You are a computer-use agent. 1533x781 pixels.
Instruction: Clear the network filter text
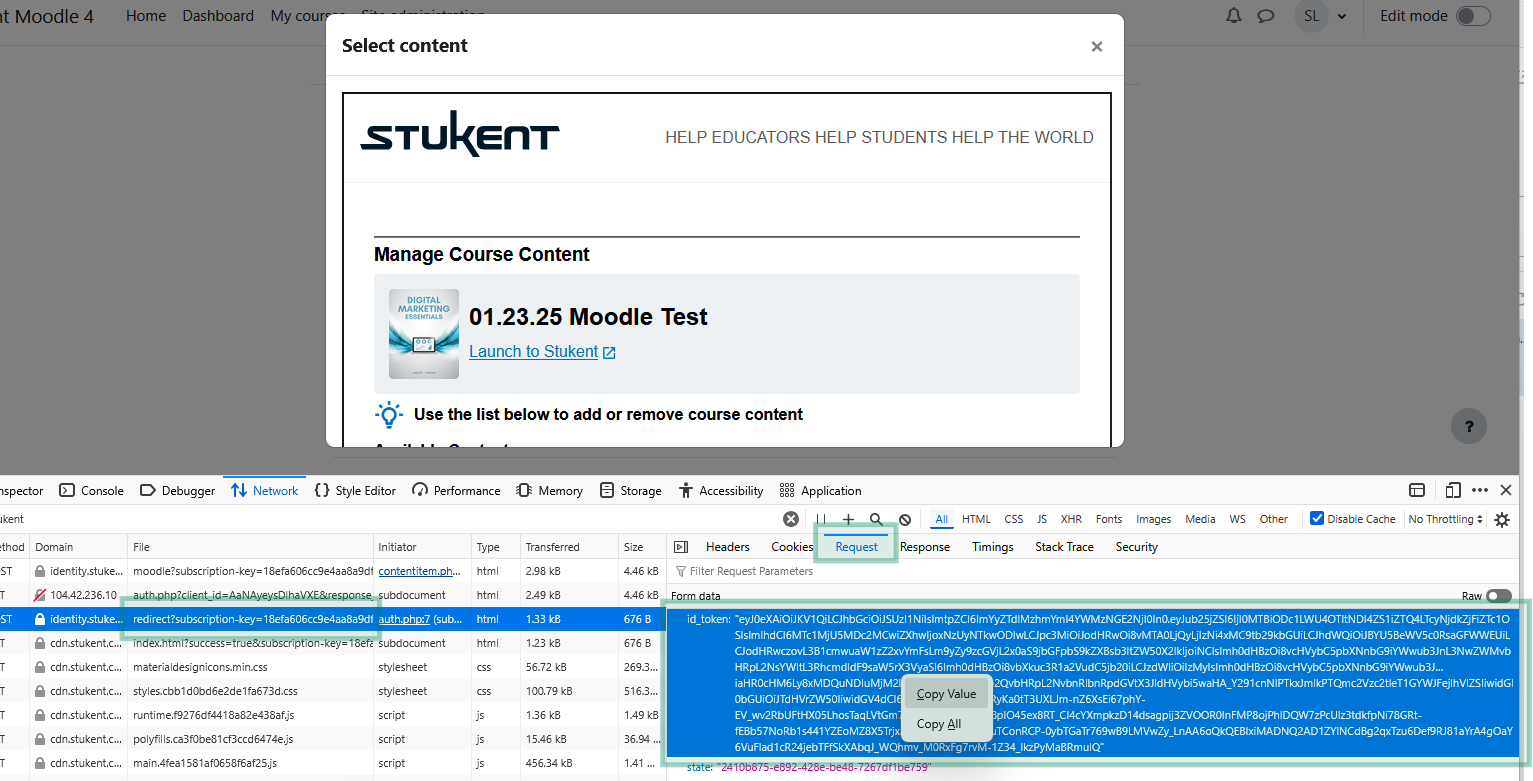[x=790, y=519]
